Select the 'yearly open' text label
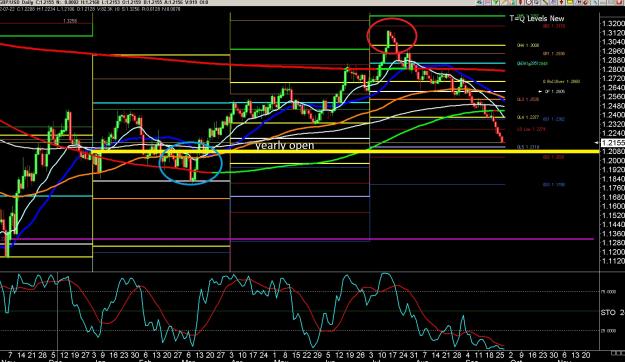Screen dimensions: 625x362 pos(285,146)
